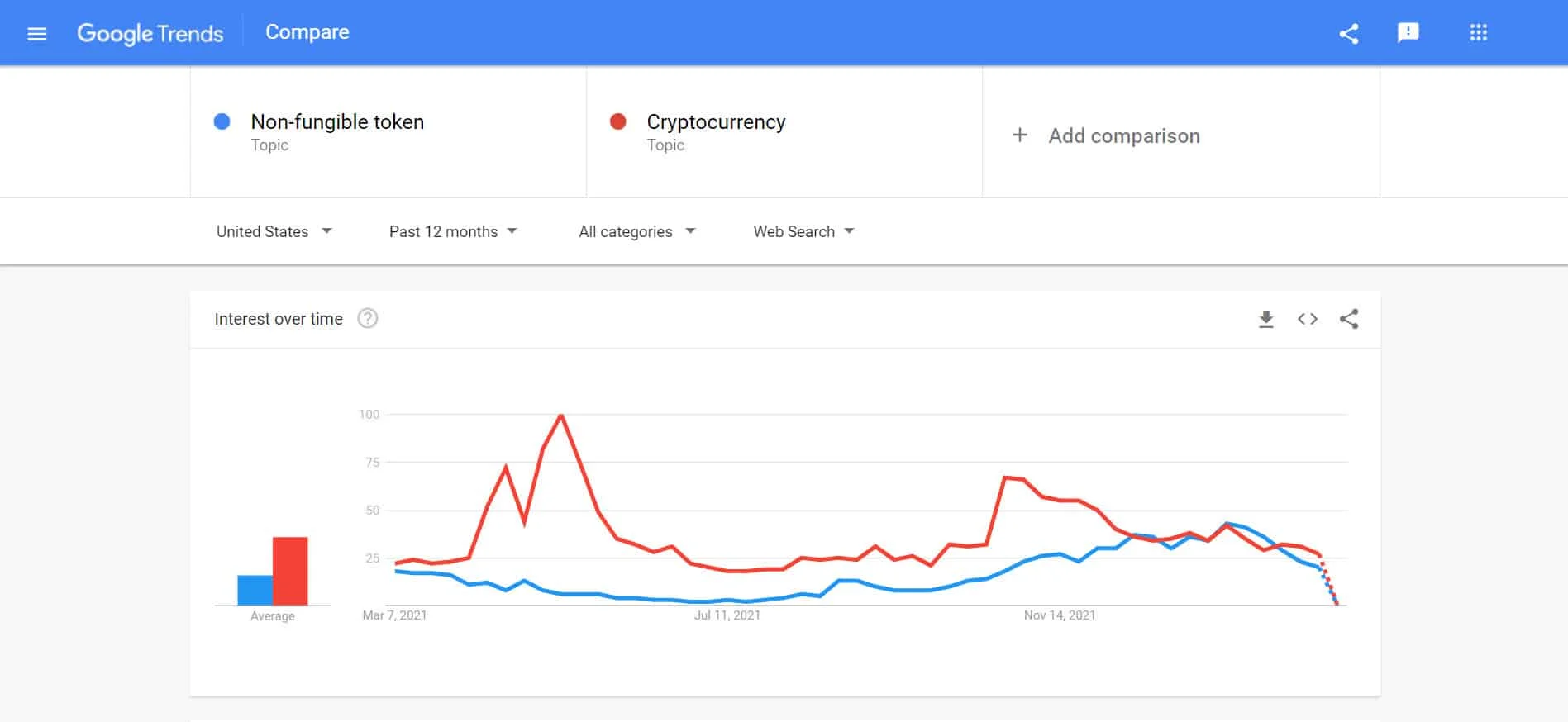The width and height of the screenshot is (1568, 722).
Task: Click the plus icon to add comparison
Action: [1020, 135]
